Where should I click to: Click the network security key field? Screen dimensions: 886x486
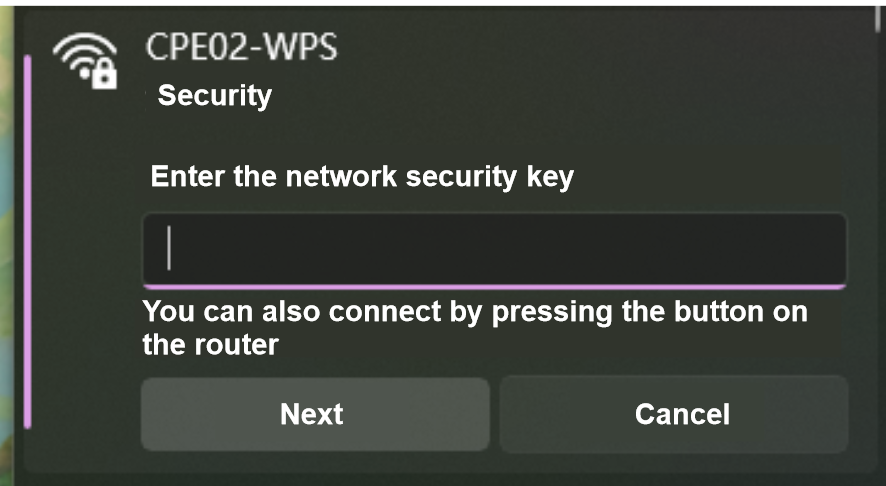pyautogui.click(x=493, y=249)
